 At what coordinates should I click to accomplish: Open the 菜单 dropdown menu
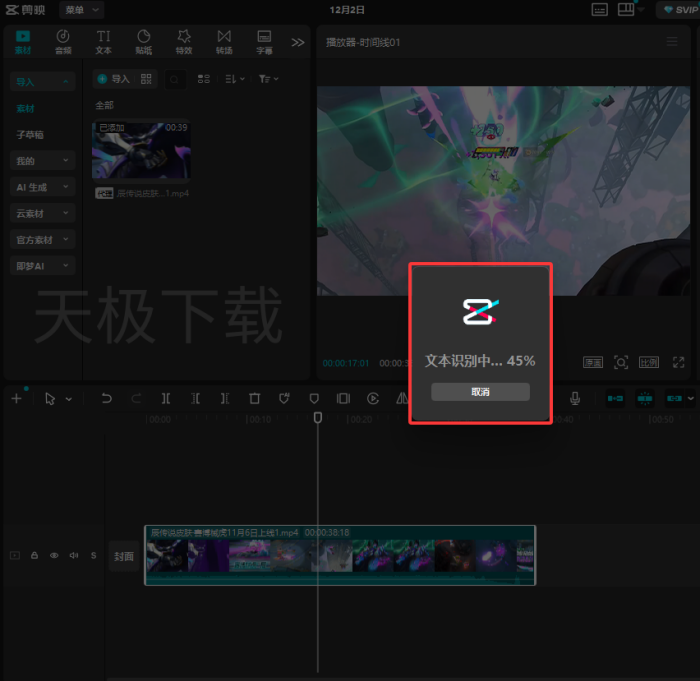click(x=81, y=9)
